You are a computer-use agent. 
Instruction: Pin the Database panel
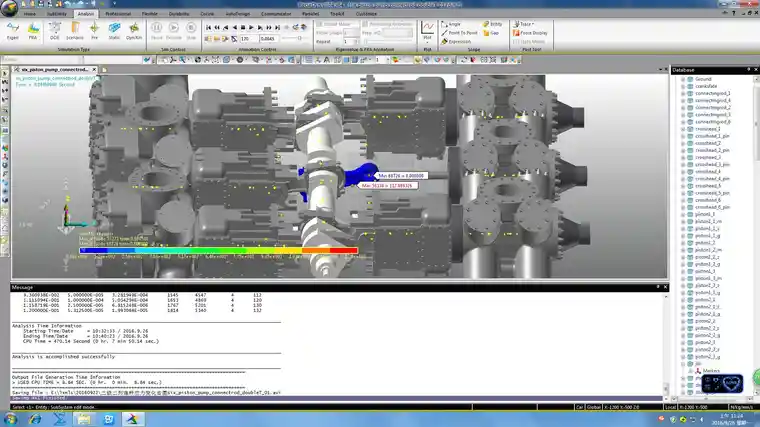(x=748, y=70)
